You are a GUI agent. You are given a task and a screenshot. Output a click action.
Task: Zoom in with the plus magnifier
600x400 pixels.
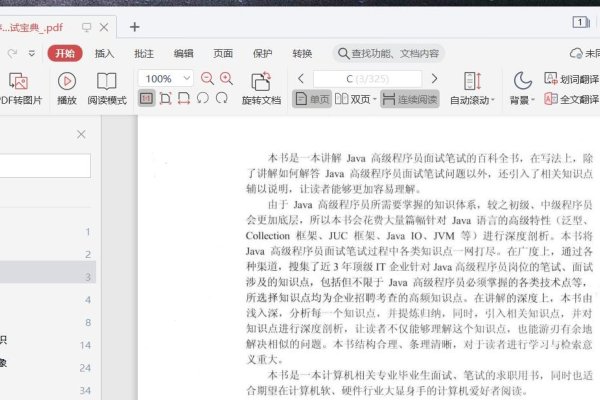tap(226, 78)
